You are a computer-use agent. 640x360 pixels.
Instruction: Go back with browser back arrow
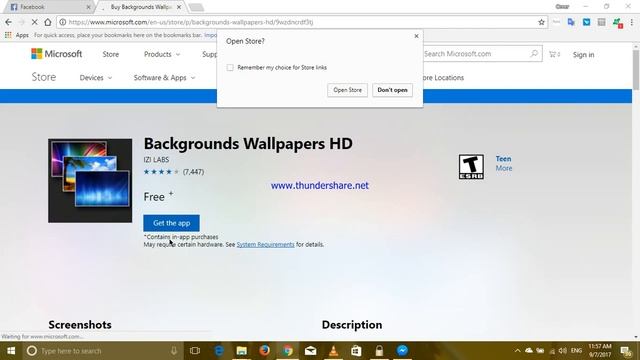pyautogui.click(x=8, y=22)
